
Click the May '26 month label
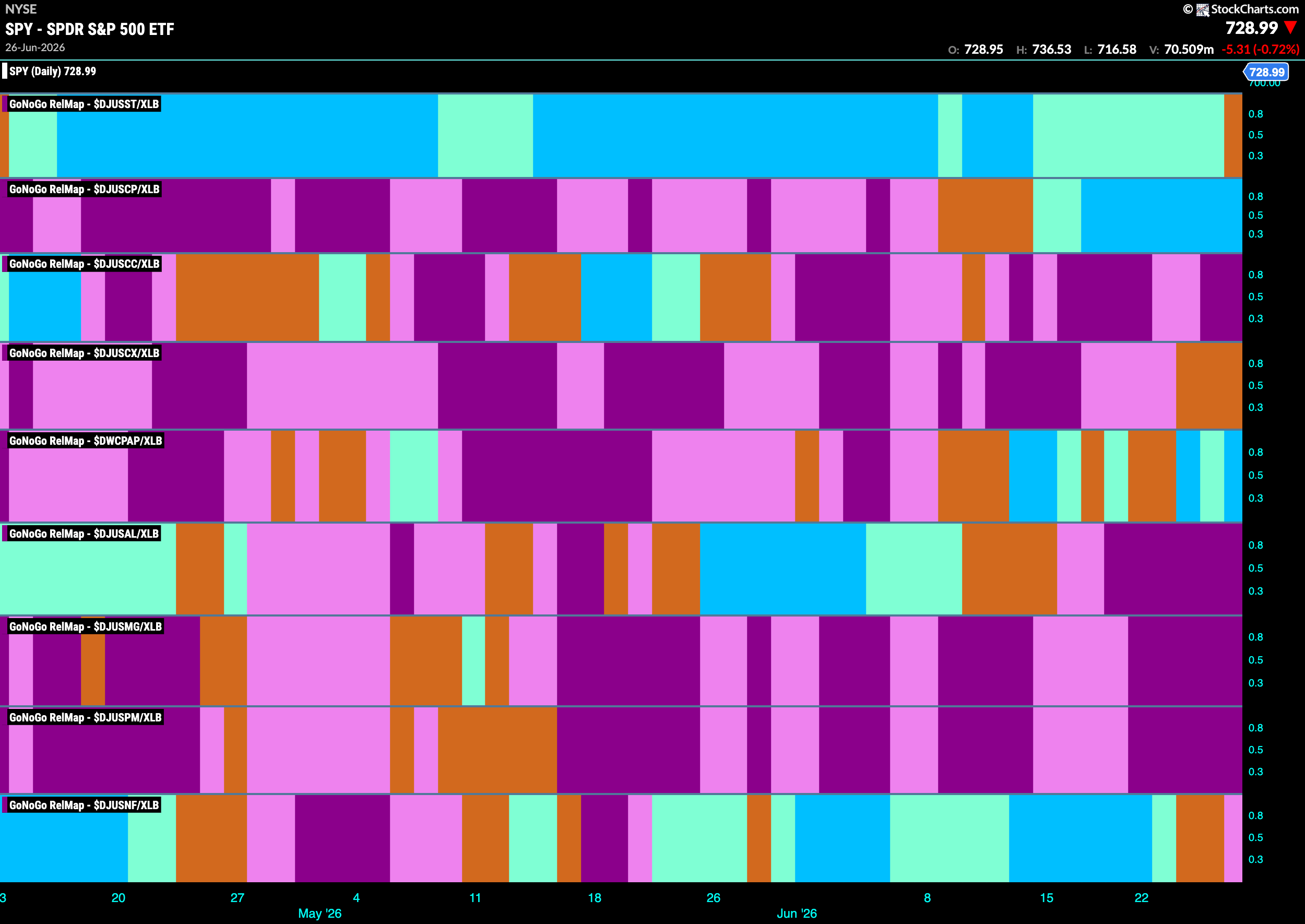(319, 913)
